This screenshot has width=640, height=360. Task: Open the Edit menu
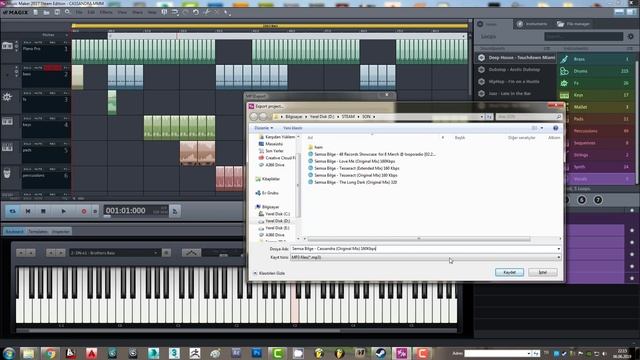click(x=91, y=13)
